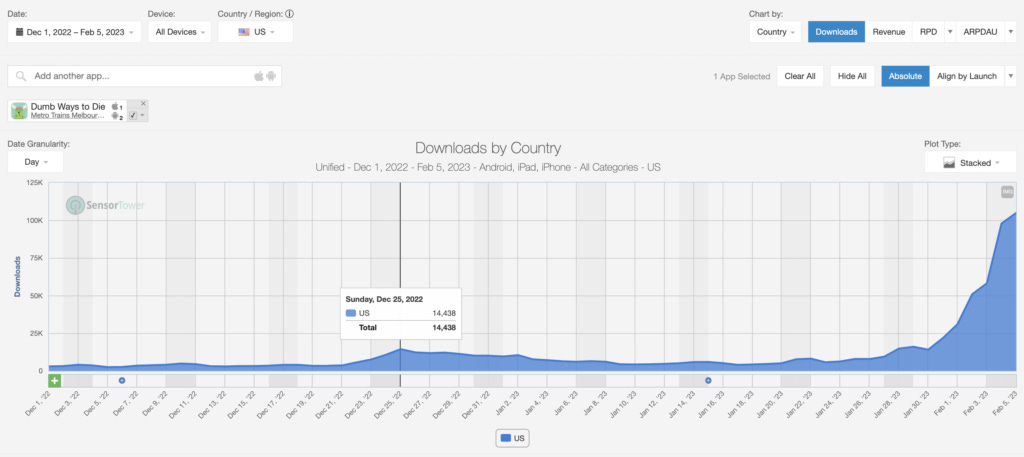Click the 50K y-axis label
Viewport: 1024px width, 457px height.
(35, 296)
